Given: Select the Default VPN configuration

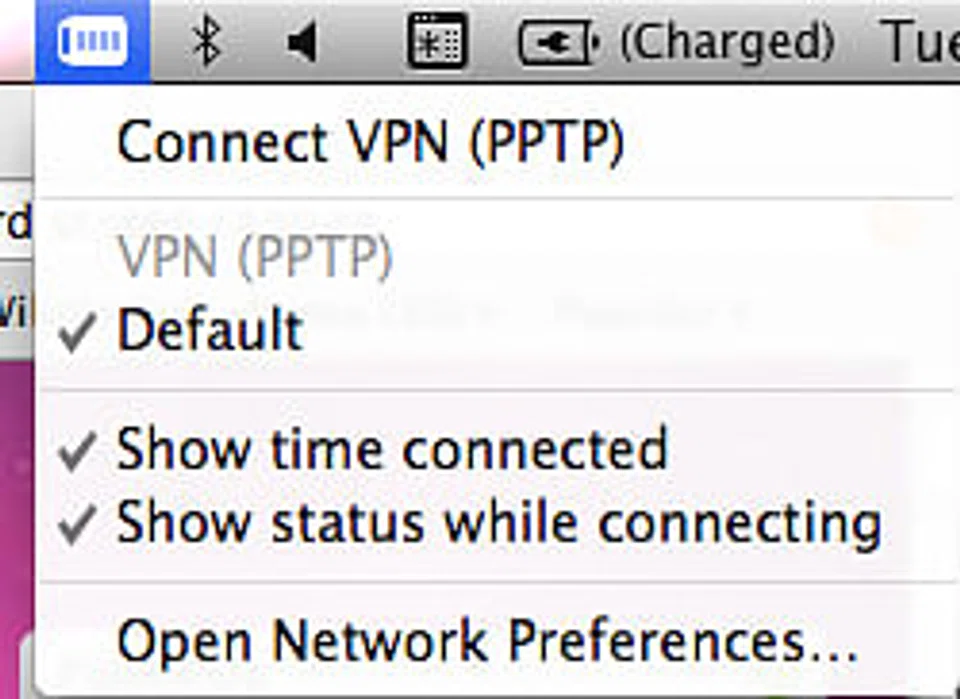Looking at the screenshot, I should pyautogui.click(x=210, y=331).
